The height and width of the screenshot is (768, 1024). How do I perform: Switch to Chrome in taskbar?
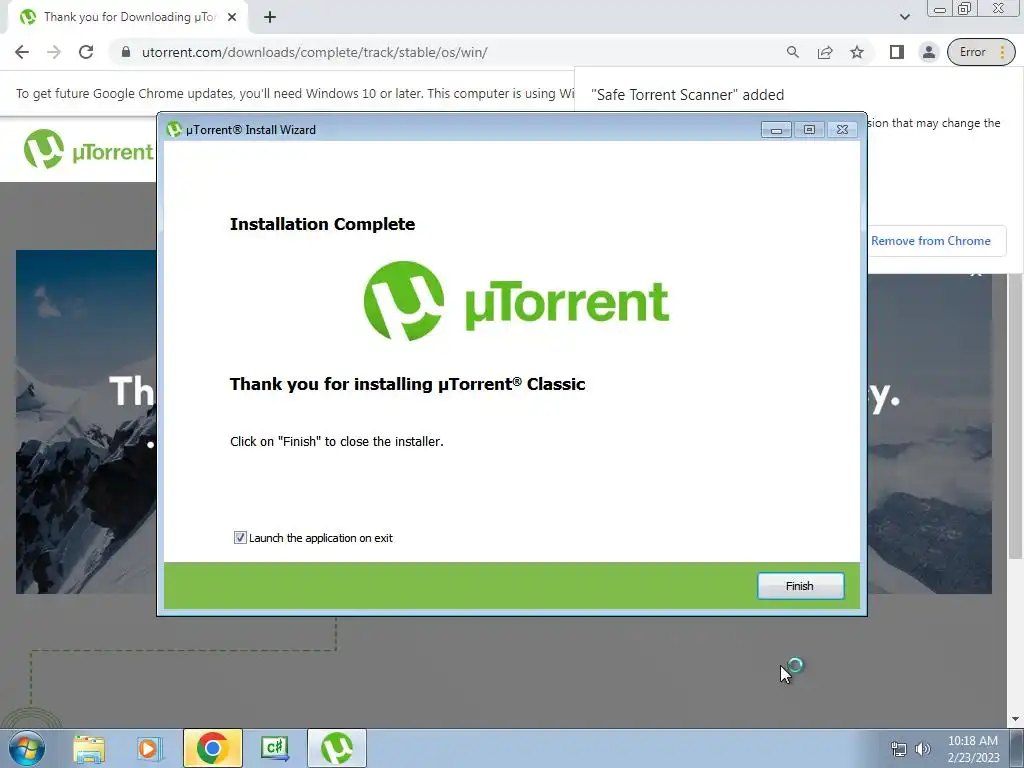[212, 748]
